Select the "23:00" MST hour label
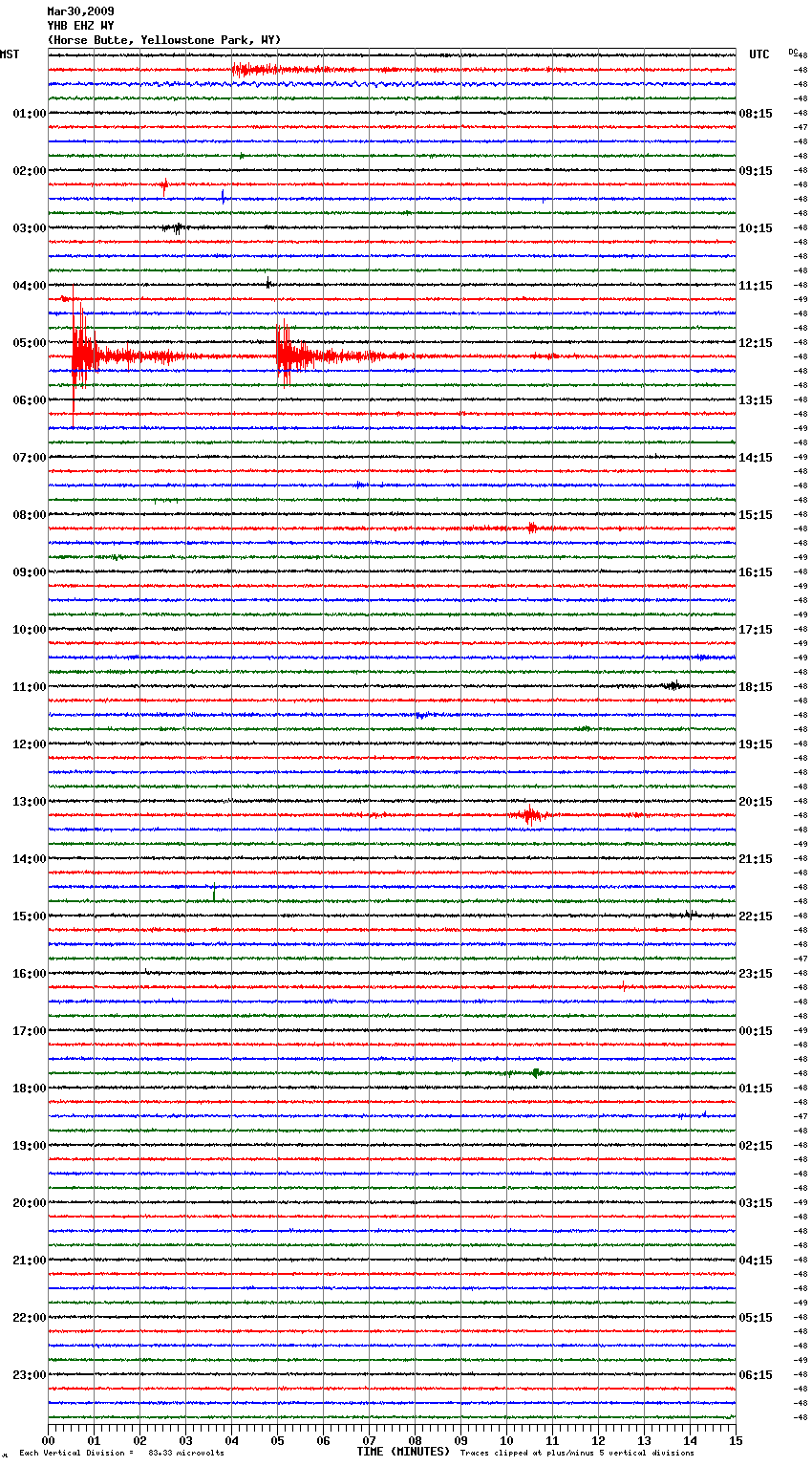This screenshot has width=812, height=1466. pyautogui.click(x=30, y=1375)
